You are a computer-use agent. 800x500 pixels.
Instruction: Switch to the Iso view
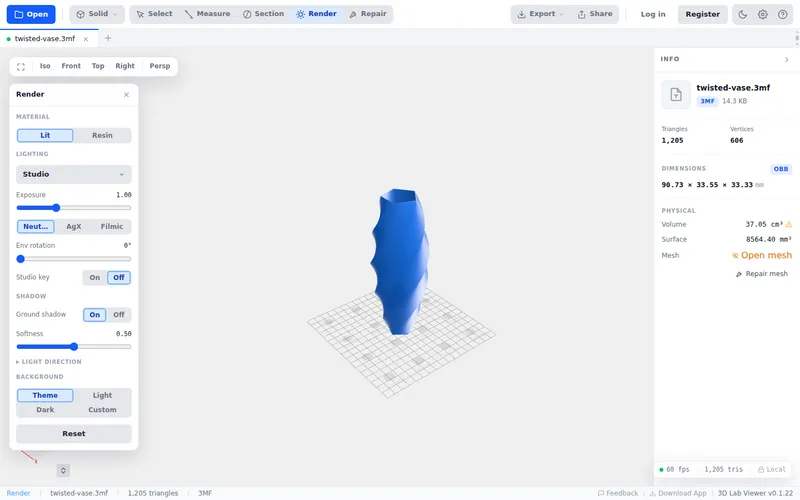pyautogui.click(x=45, y=66)
